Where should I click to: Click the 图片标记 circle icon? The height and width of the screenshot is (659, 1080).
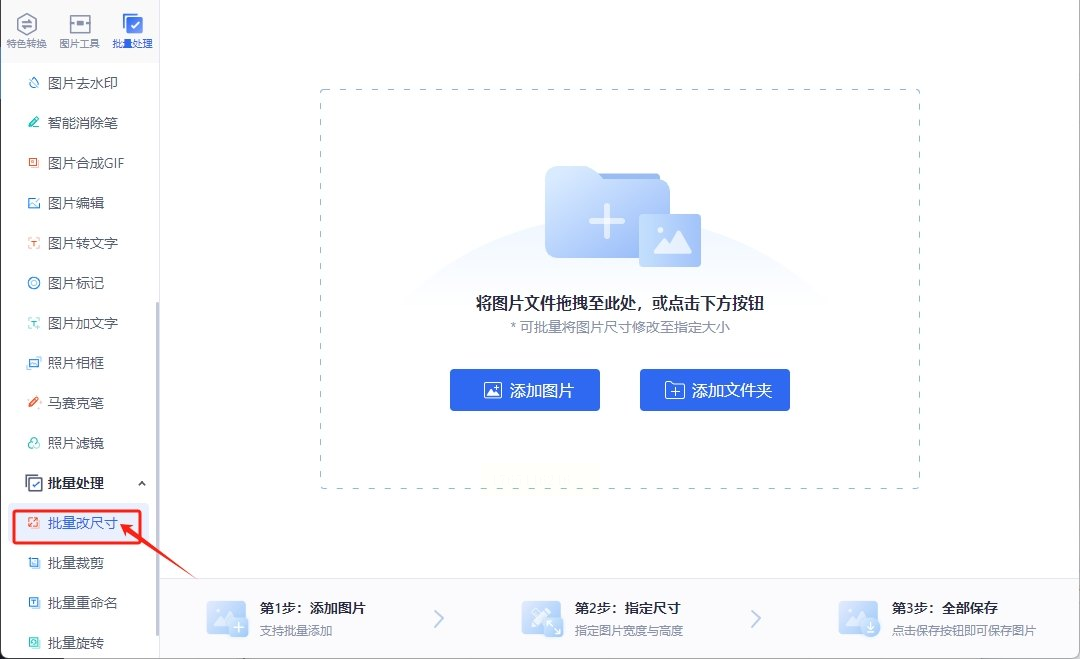pos(34,283)
